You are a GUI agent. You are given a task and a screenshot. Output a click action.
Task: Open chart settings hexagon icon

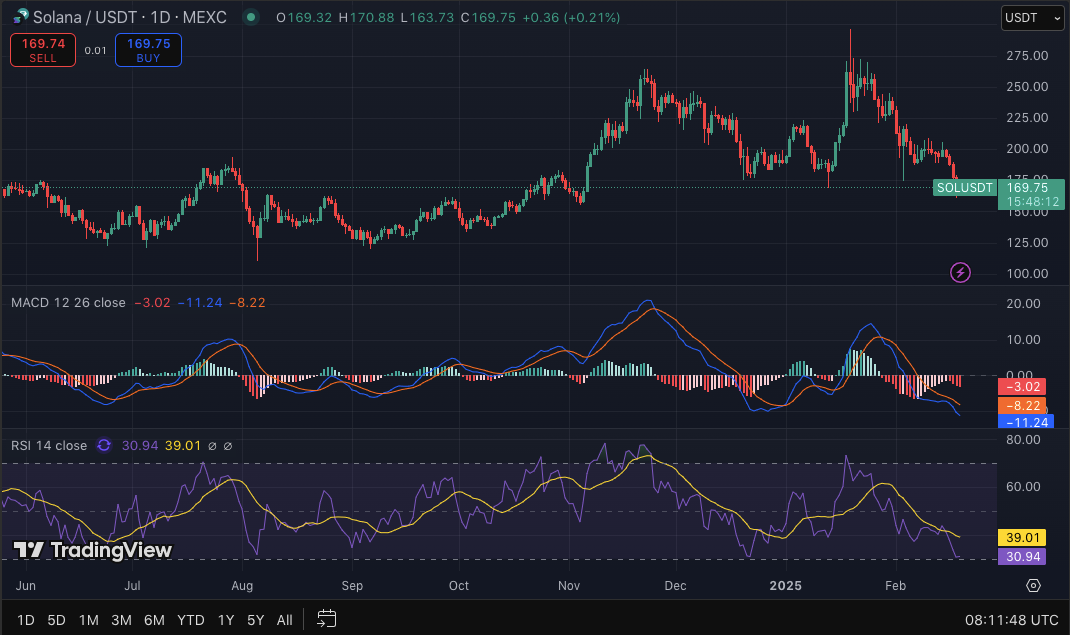pyautogui.click(x=1033, y=585)
